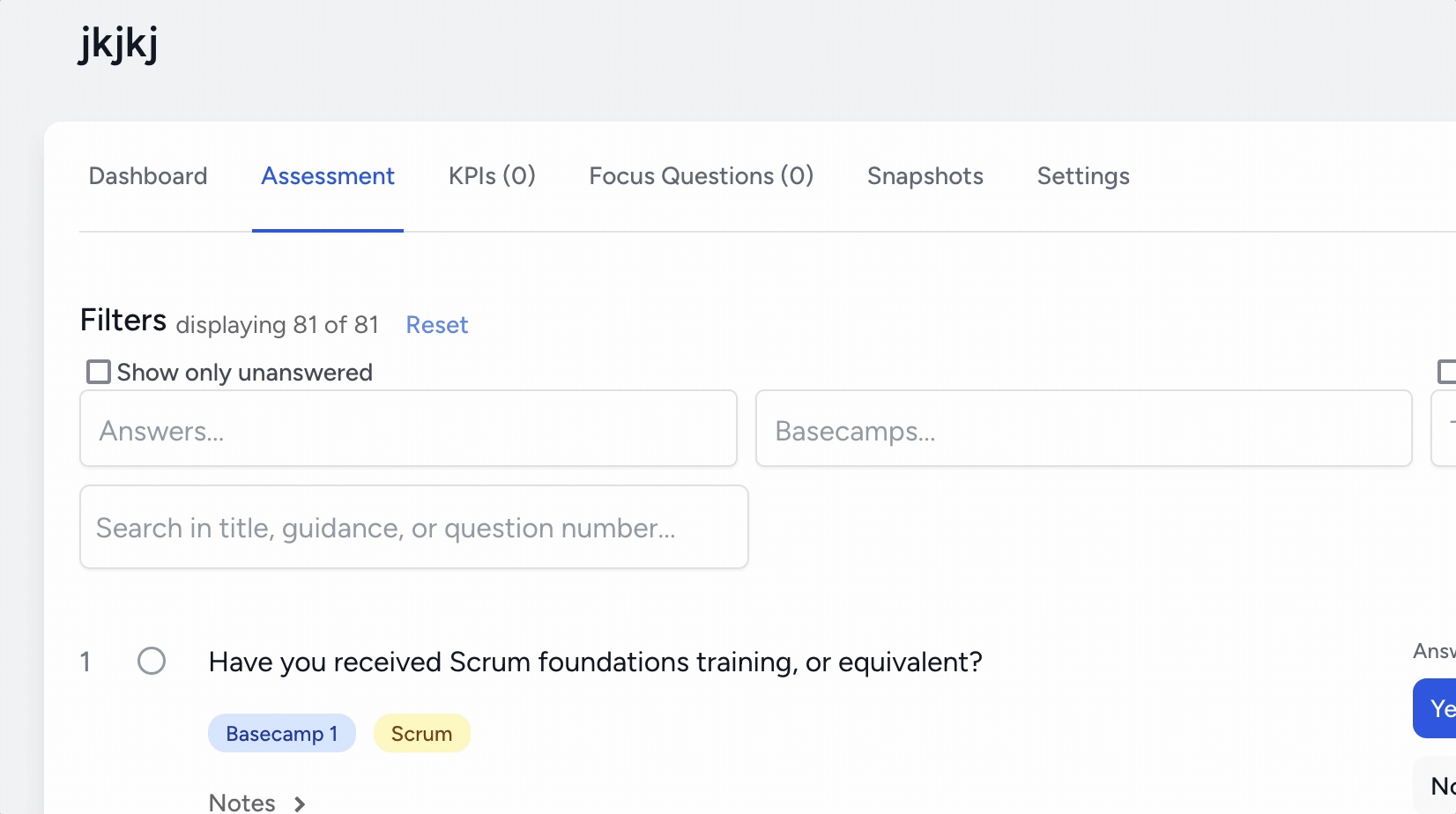Image resolution: width=1456 pixels, height=814 pixels.
Task: Focus the search title or guidance field
Action: point(413,528)
